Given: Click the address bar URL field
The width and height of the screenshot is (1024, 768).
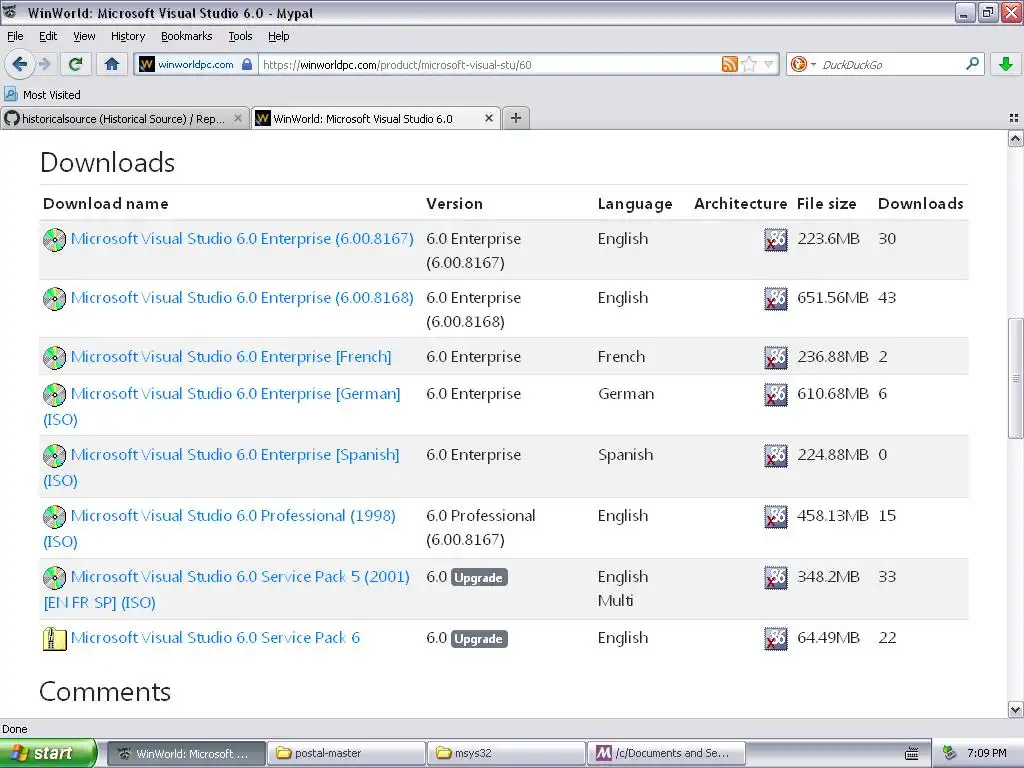Looking at the screenshot, I should 490,65.
